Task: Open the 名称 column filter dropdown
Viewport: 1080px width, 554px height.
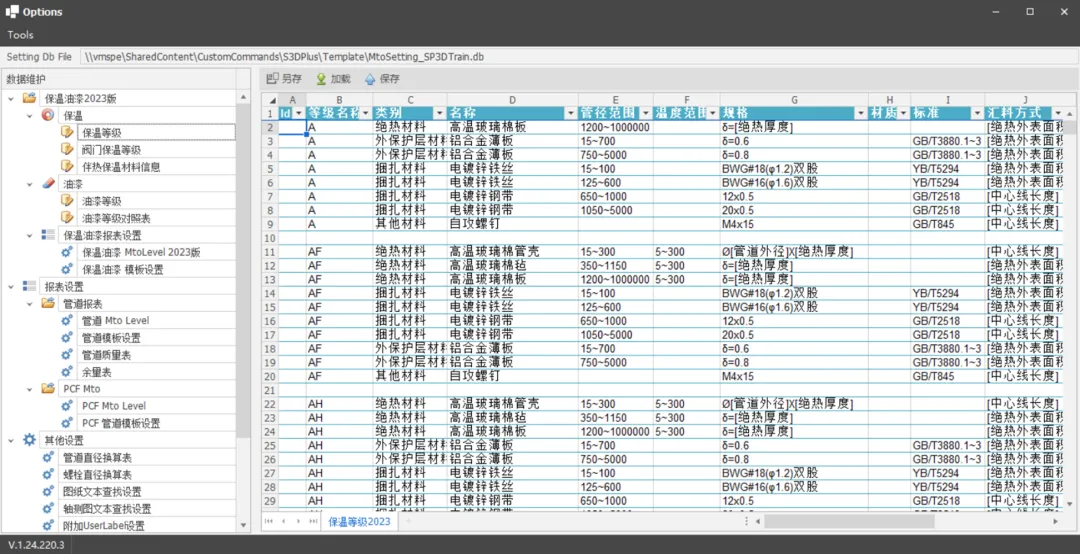Action: point(570,113)
